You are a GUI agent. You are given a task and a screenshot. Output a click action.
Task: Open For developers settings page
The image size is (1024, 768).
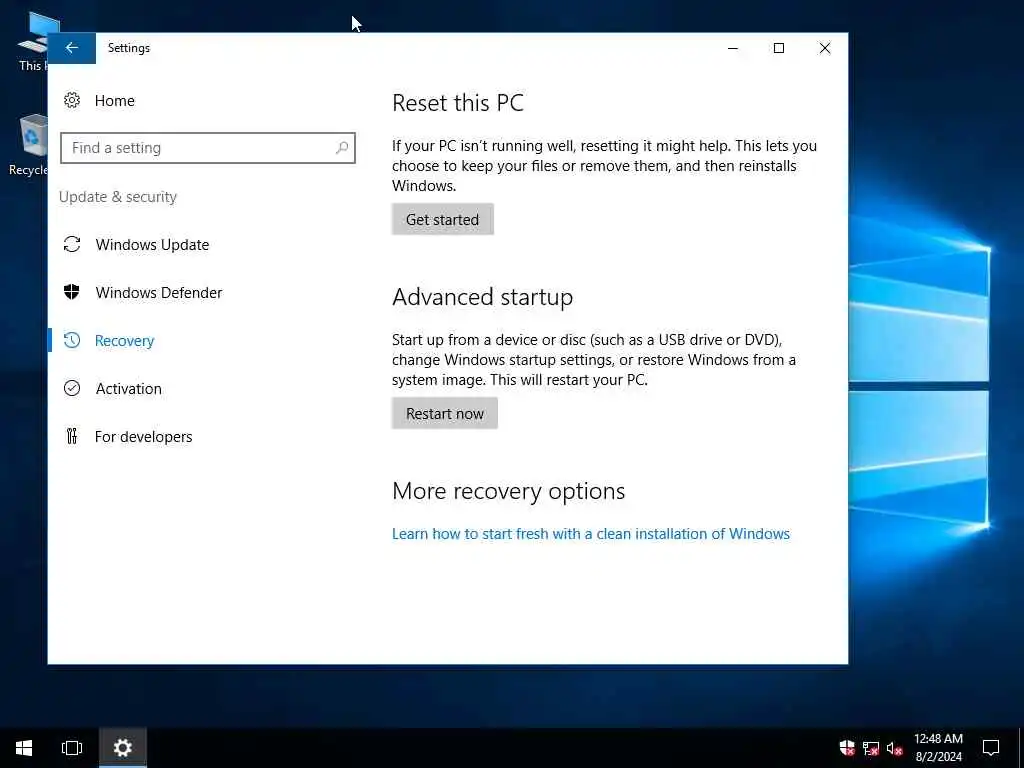pyautogui.click(x=143, y=436)
